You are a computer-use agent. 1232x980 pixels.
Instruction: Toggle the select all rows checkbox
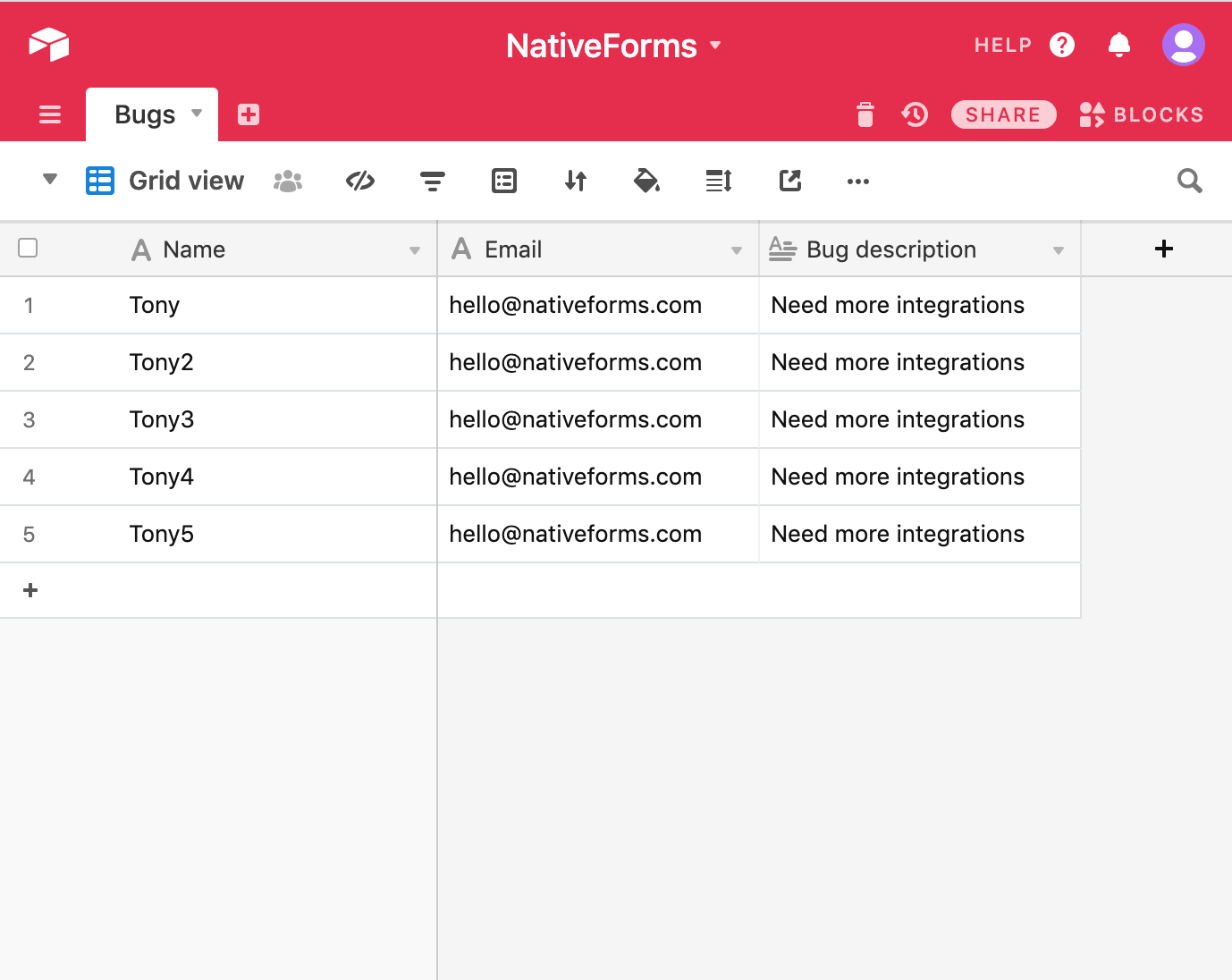tap(28, 248)
